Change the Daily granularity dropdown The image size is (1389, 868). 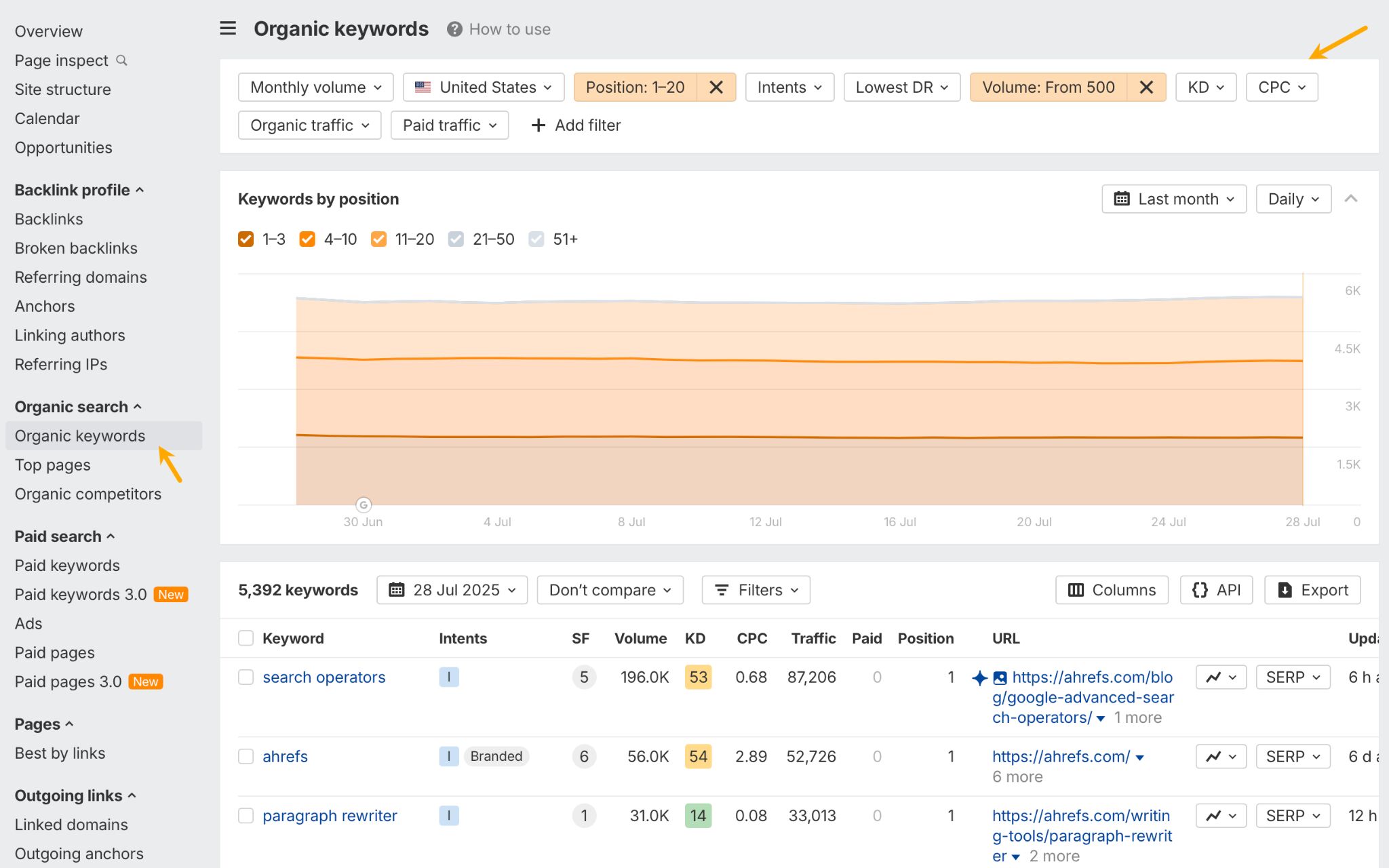coord(1292,199)
